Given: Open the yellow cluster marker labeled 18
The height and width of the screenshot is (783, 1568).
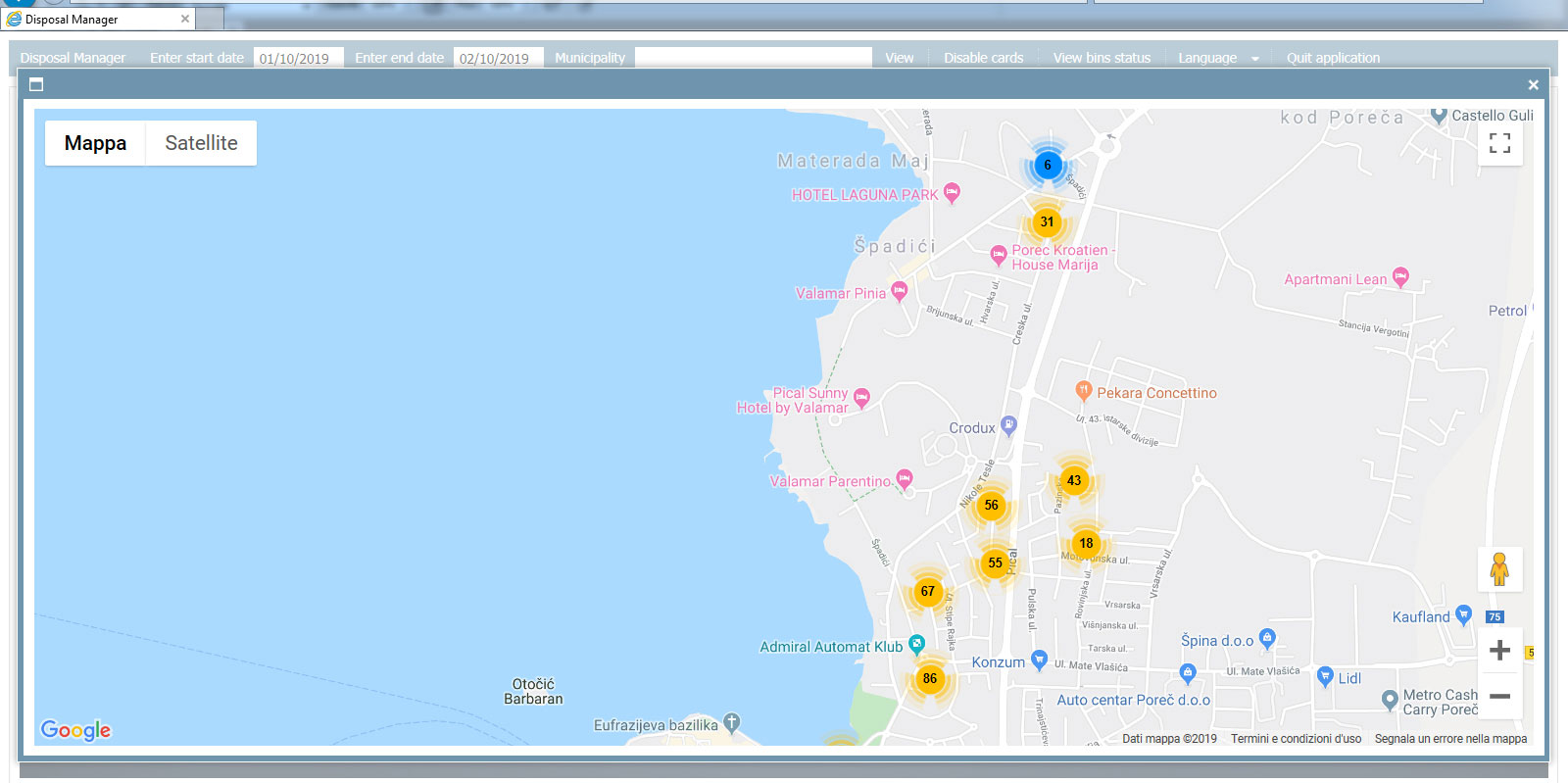Looking at the screenshot, I should tap(1086, 543).
